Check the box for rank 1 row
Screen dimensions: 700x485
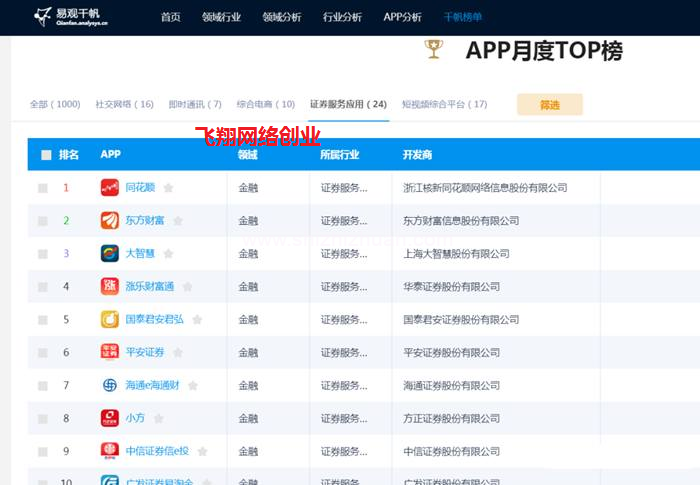coord(43,188)
